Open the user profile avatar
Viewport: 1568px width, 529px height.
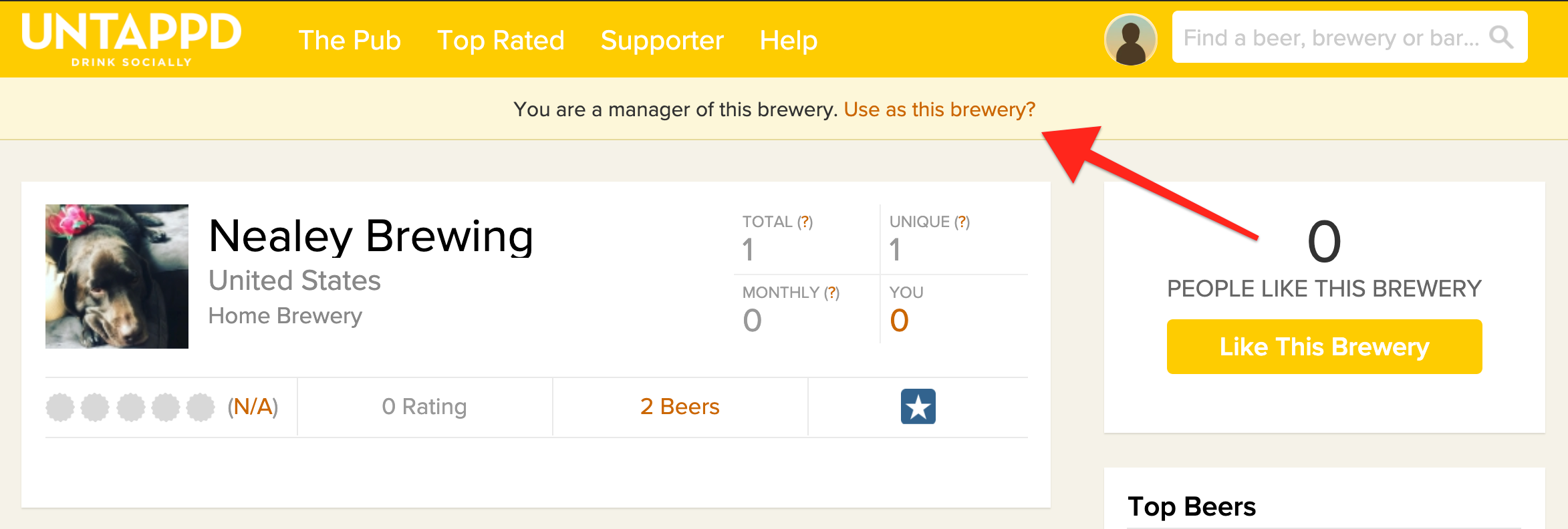click(x=1130, y=40)
